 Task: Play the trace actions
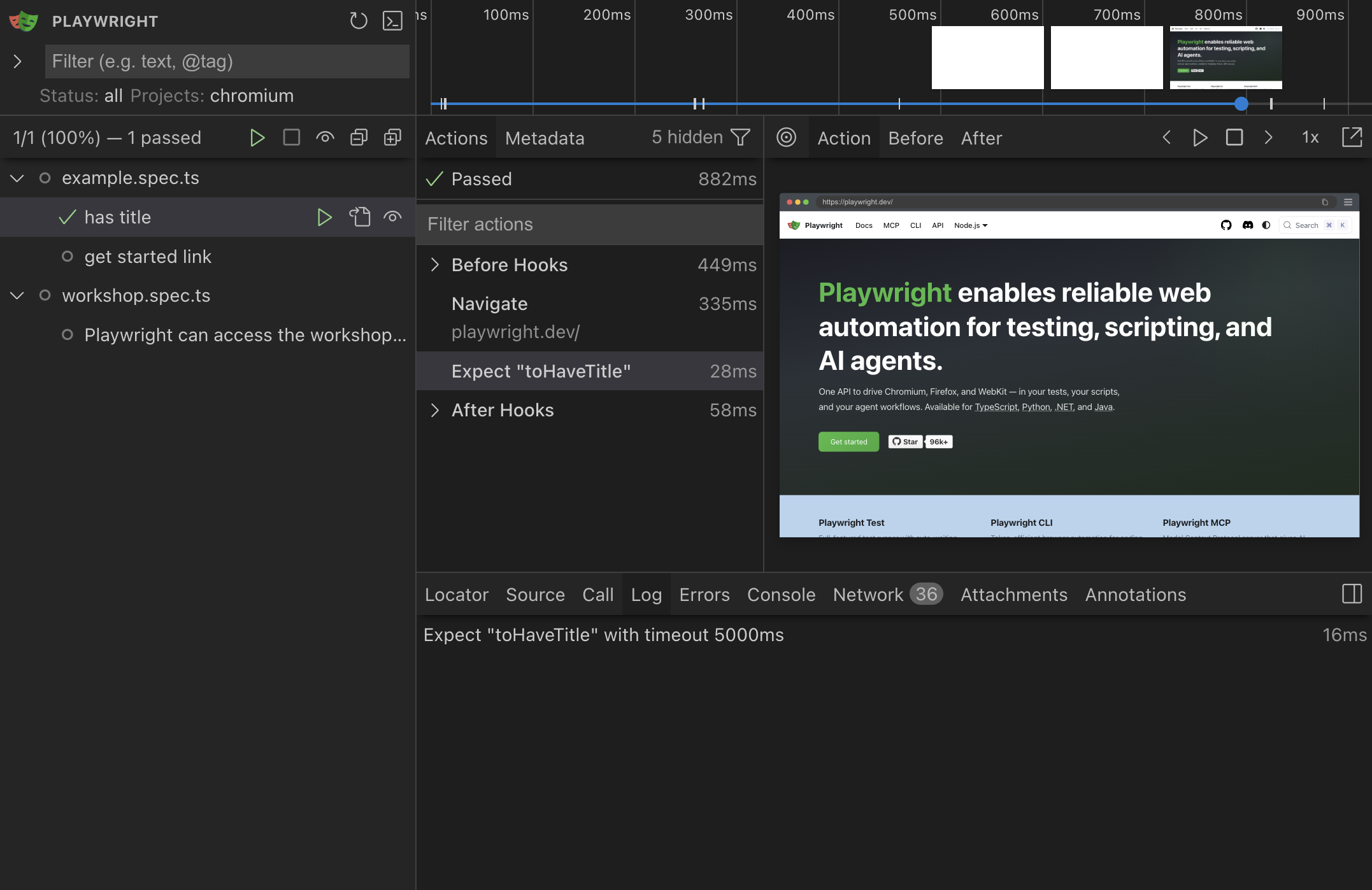click(x=1201, y=138)
